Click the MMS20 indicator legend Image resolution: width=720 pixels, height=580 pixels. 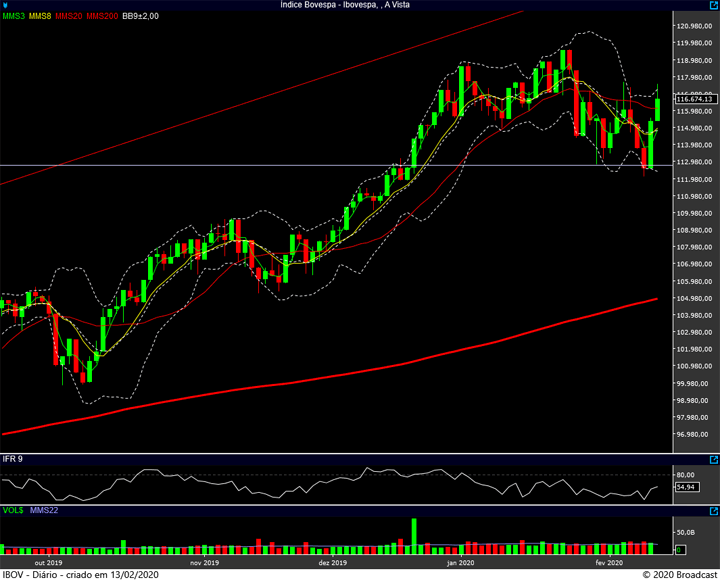[x=68, y=17]
